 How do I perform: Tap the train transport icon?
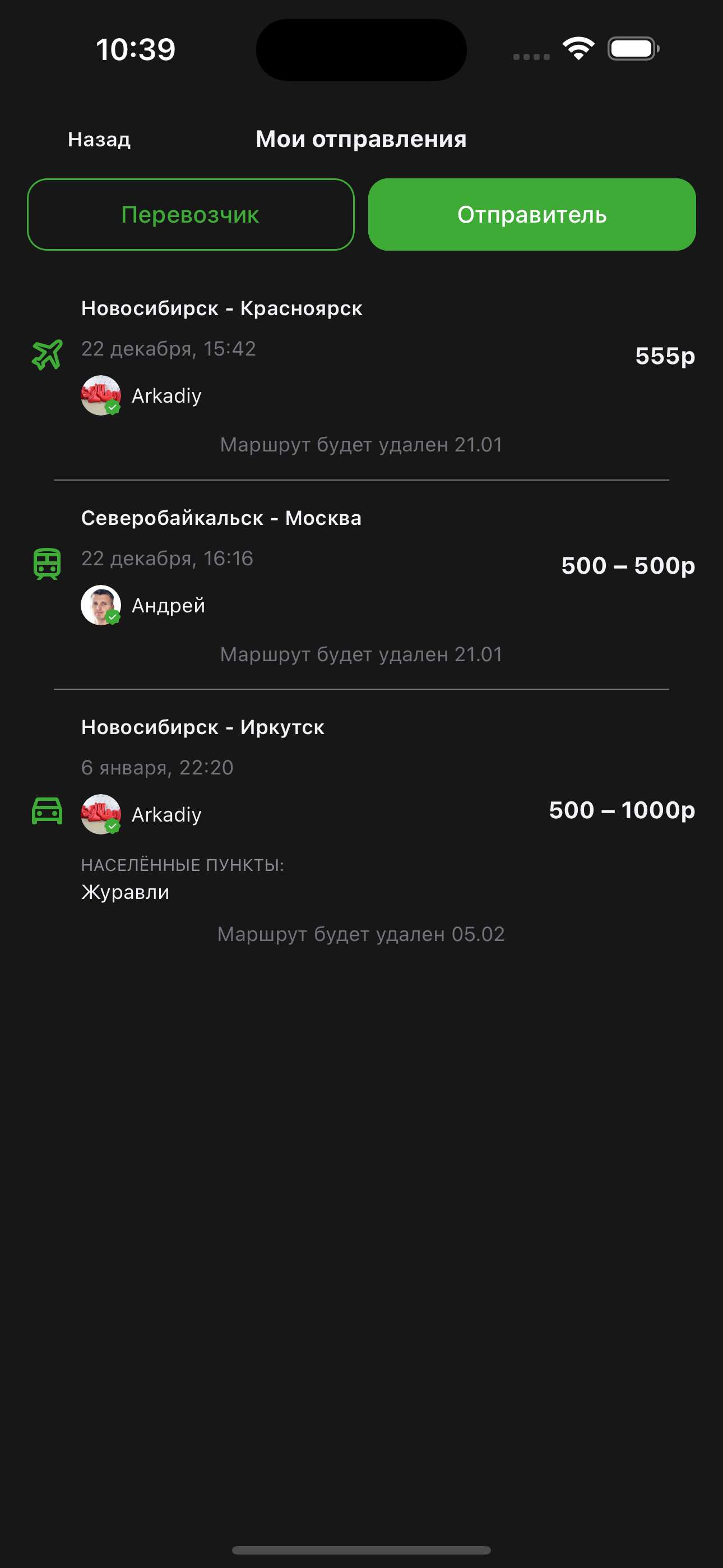(x=47, y=564)
